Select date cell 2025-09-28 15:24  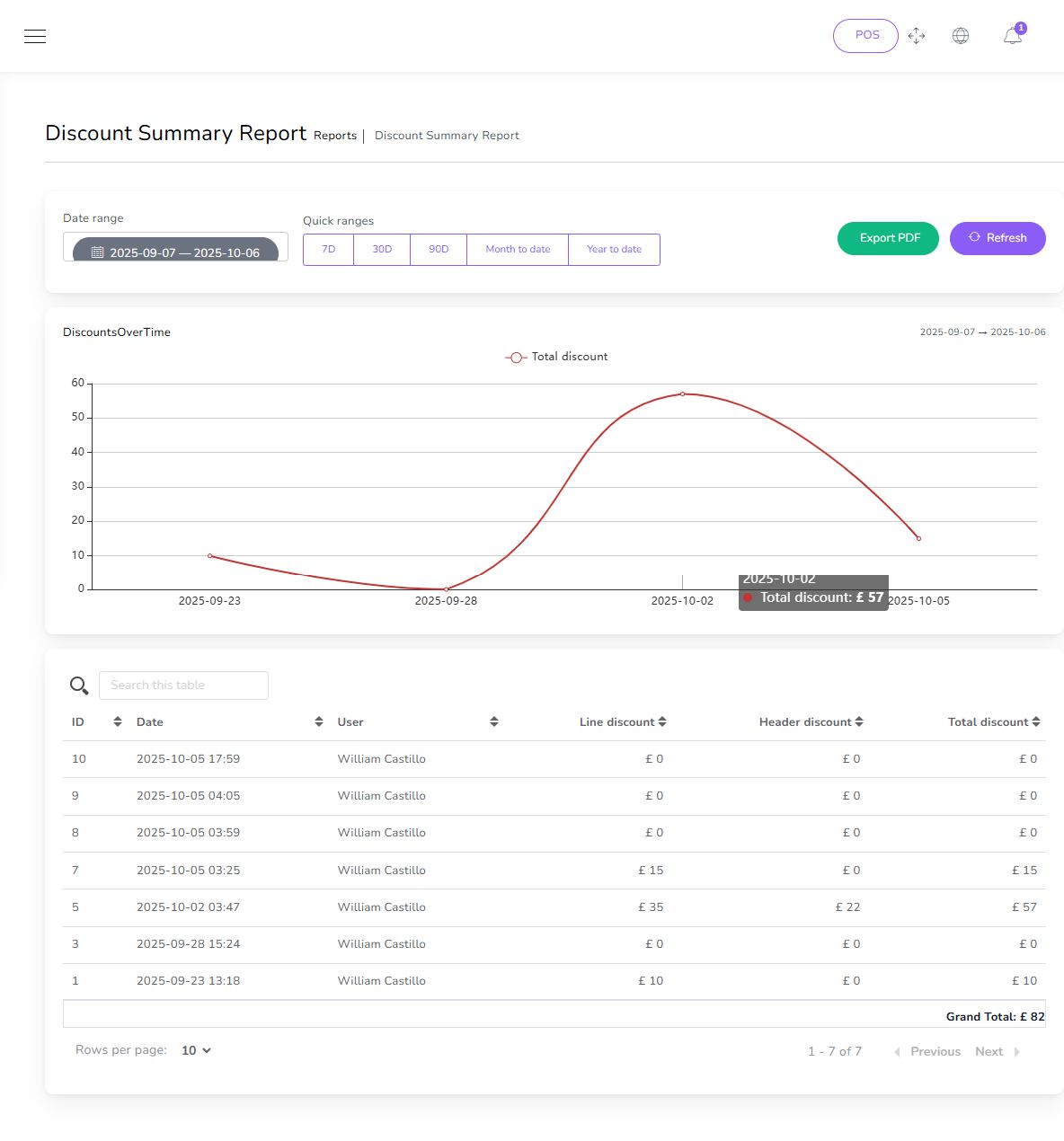188,944
